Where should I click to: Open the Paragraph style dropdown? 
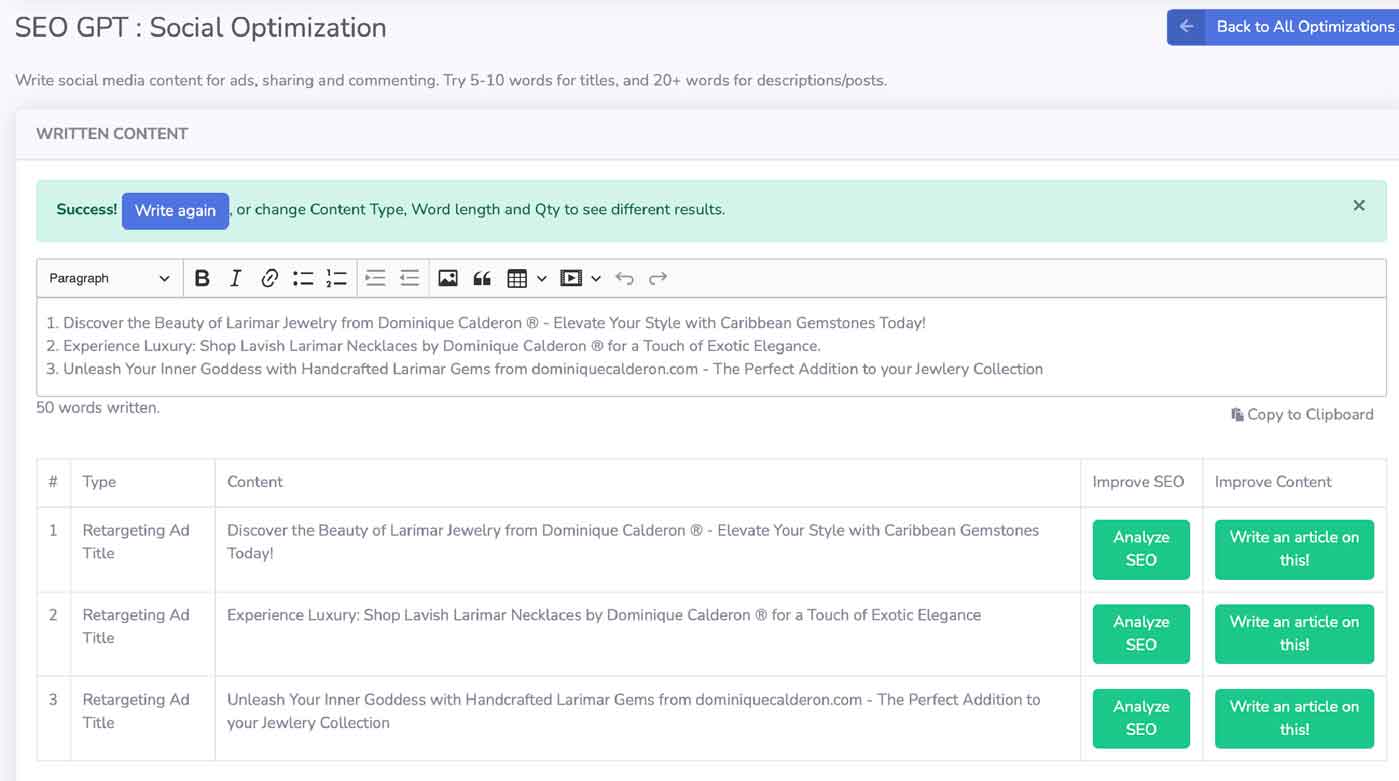[110, 279]
